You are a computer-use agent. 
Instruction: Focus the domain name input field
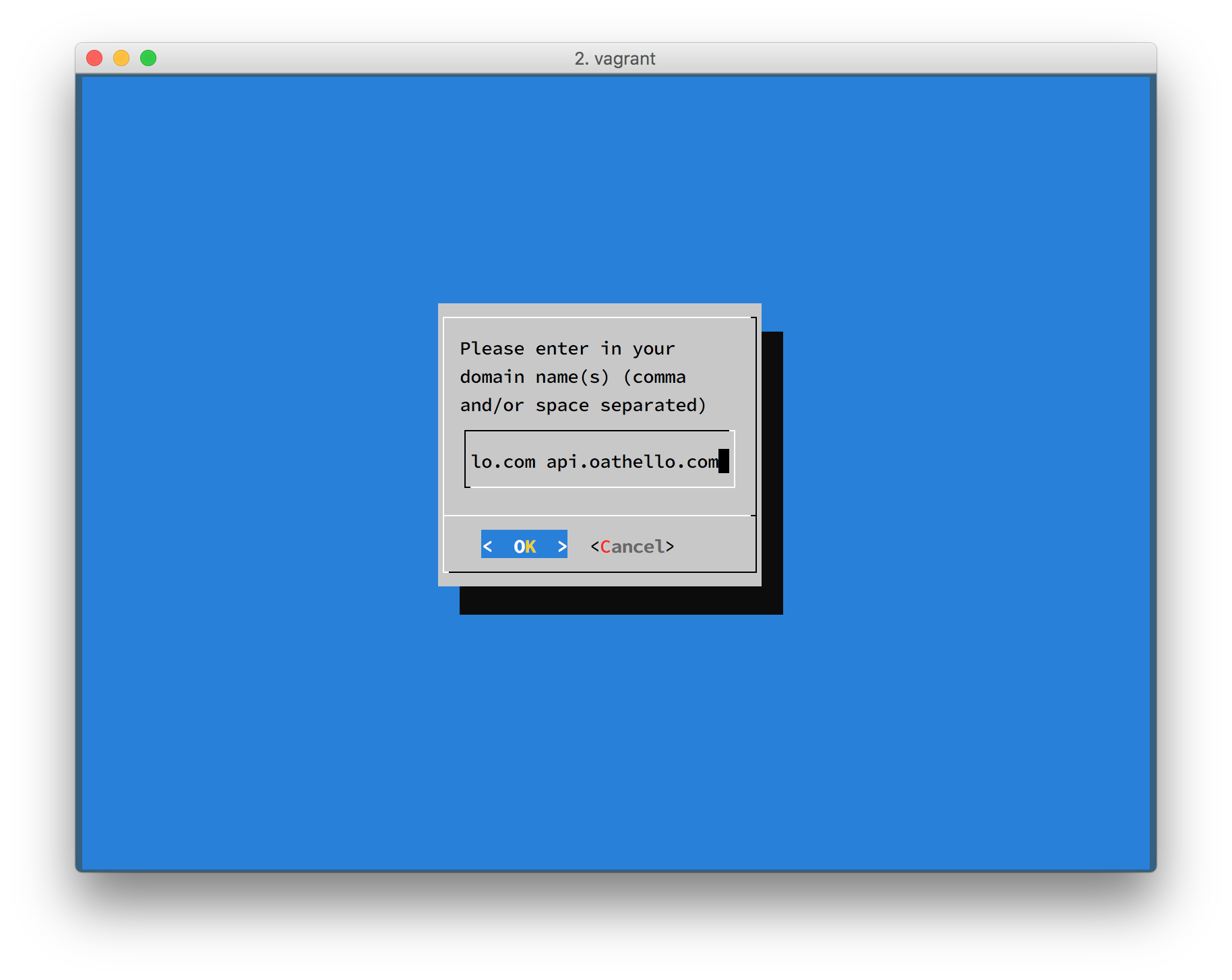[x=598, y=461]
